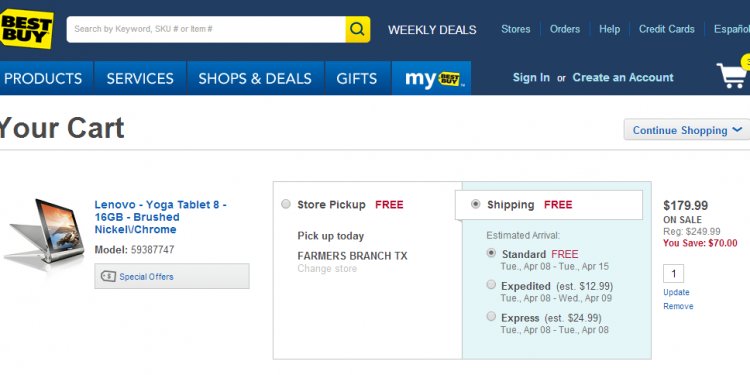
Task: Click the Best Buy logo
Action: click(27, 29)
